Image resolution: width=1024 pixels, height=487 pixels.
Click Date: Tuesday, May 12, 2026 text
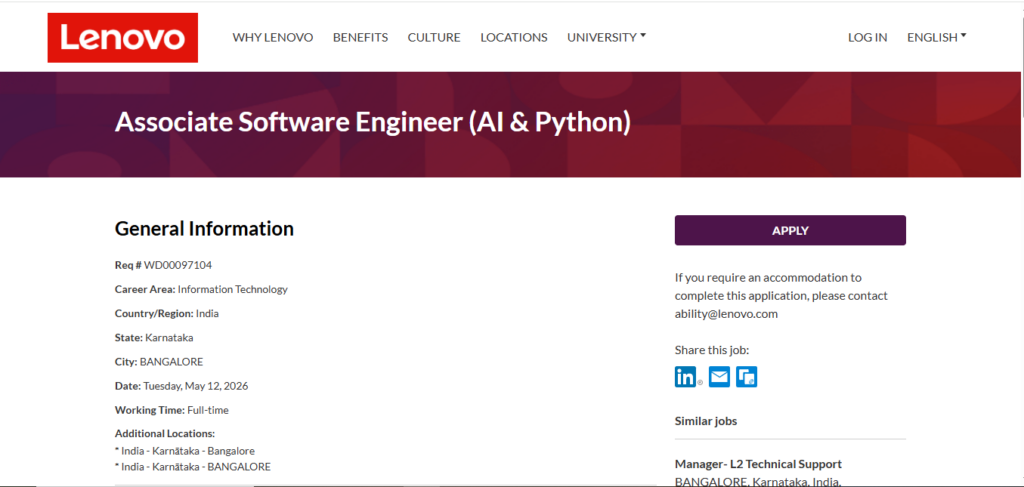(x=182, y=386)
